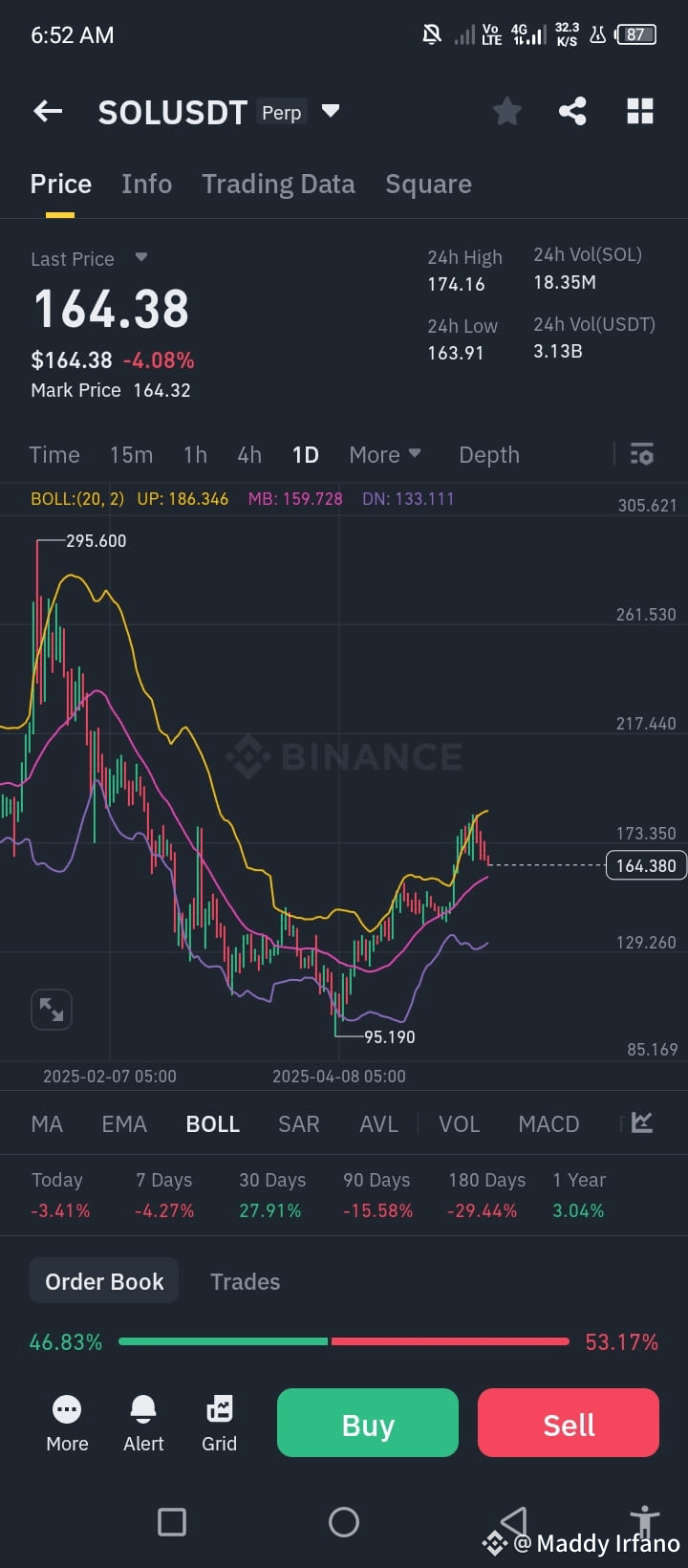This screenshot has width=688, height=1568.
Task: Tap the DN: 133.111 band value
Action: (x=408, y=498)
